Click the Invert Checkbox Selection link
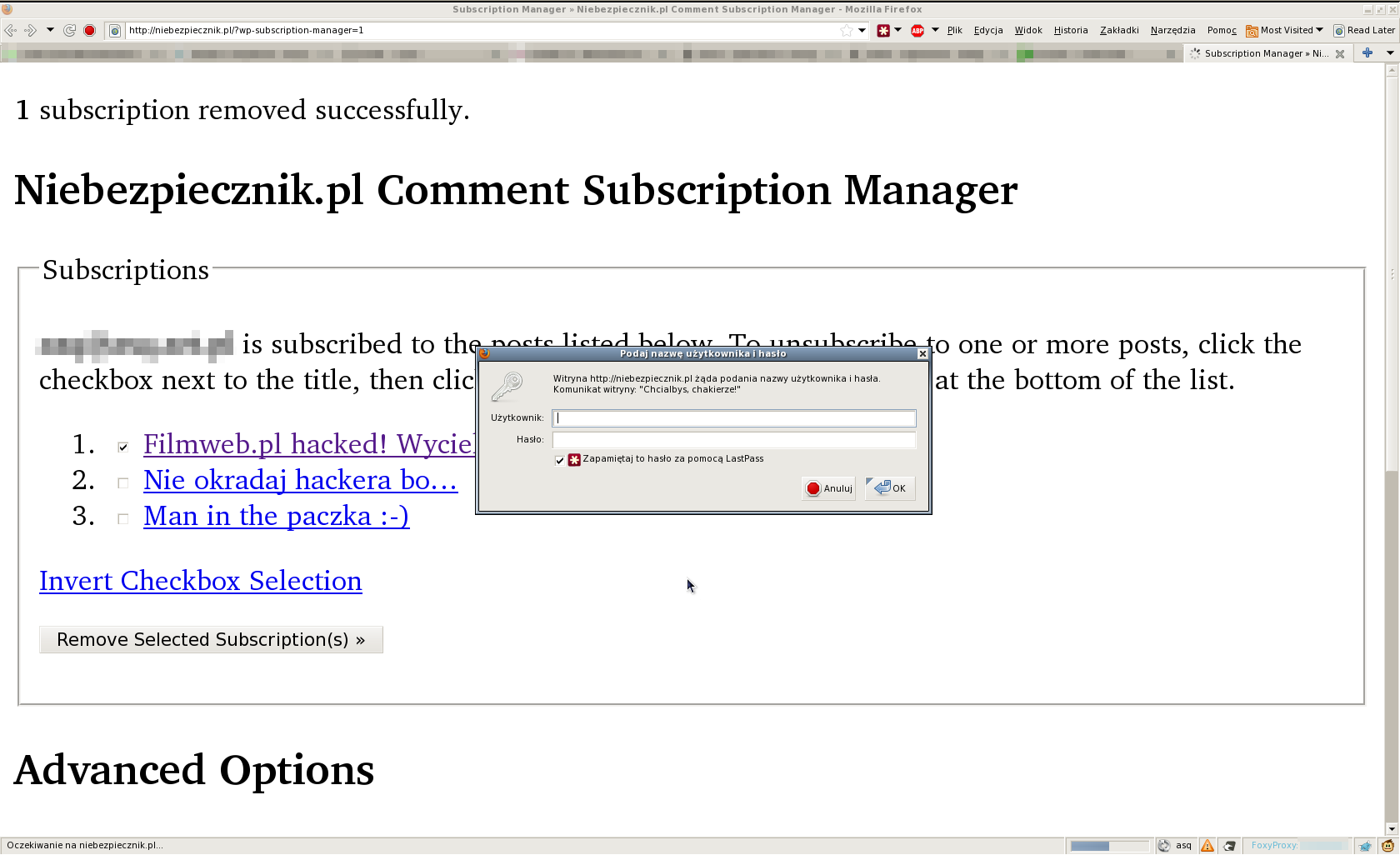The height and width of the screenshot is (855, 1400). (x=200, y=581)
